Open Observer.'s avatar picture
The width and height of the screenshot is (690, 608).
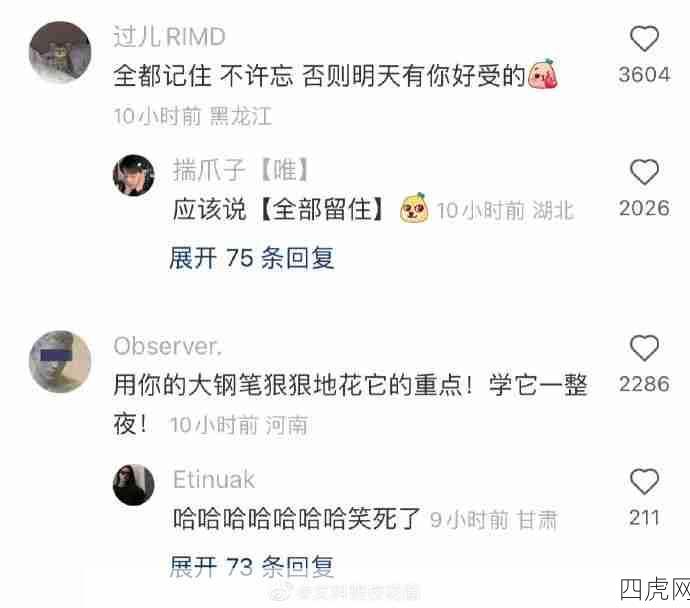pyautogui.click(x=60, y=361)
